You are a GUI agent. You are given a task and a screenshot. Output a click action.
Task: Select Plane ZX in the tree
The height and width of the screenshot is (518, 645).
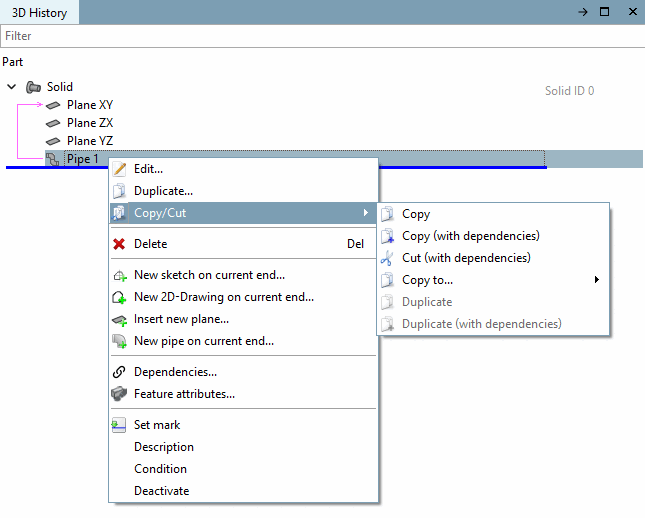pyautogui.click(x=90, y=123)
